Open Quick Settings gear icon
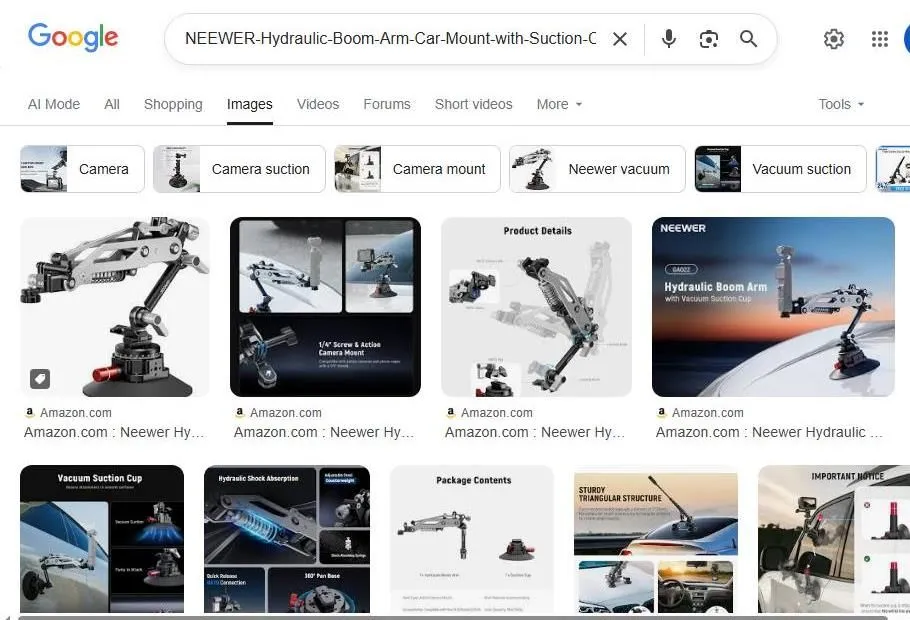The image size is (910, 620). (833, 39)
